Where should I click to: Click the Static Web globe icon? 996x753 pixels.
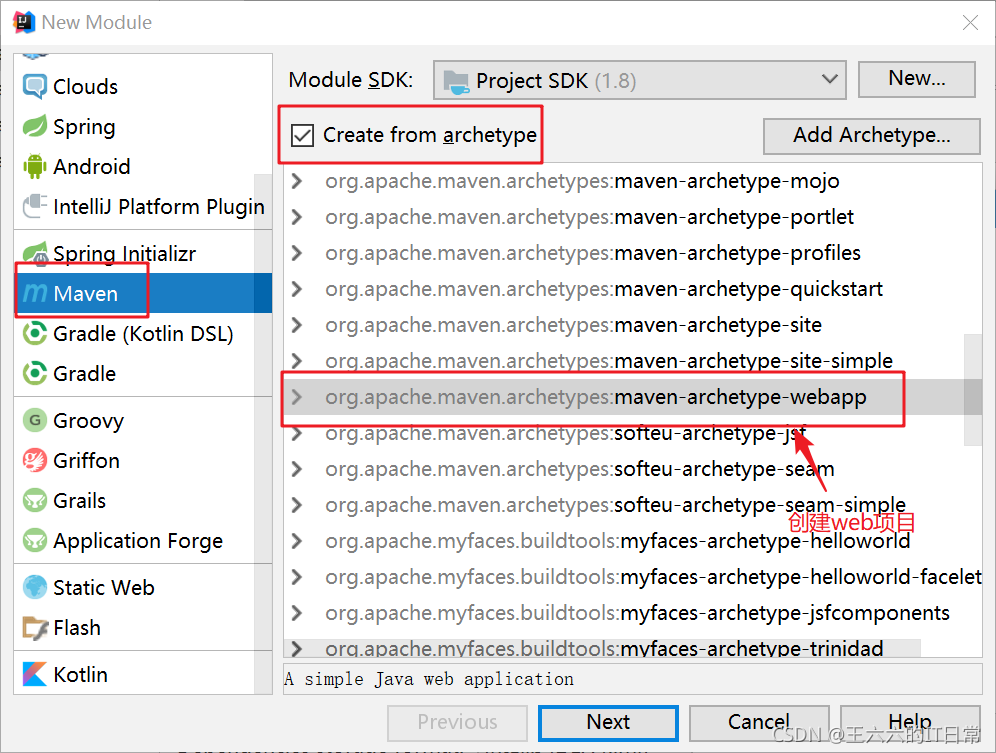[34, 588]
